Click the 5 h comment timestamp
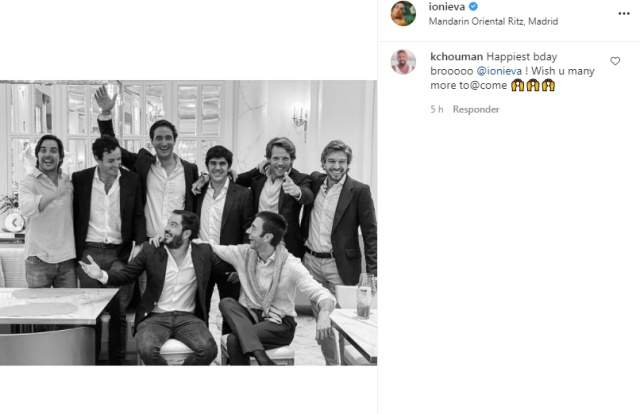Image resolution: width=640 pixels, height=414 pixels. 436,109
